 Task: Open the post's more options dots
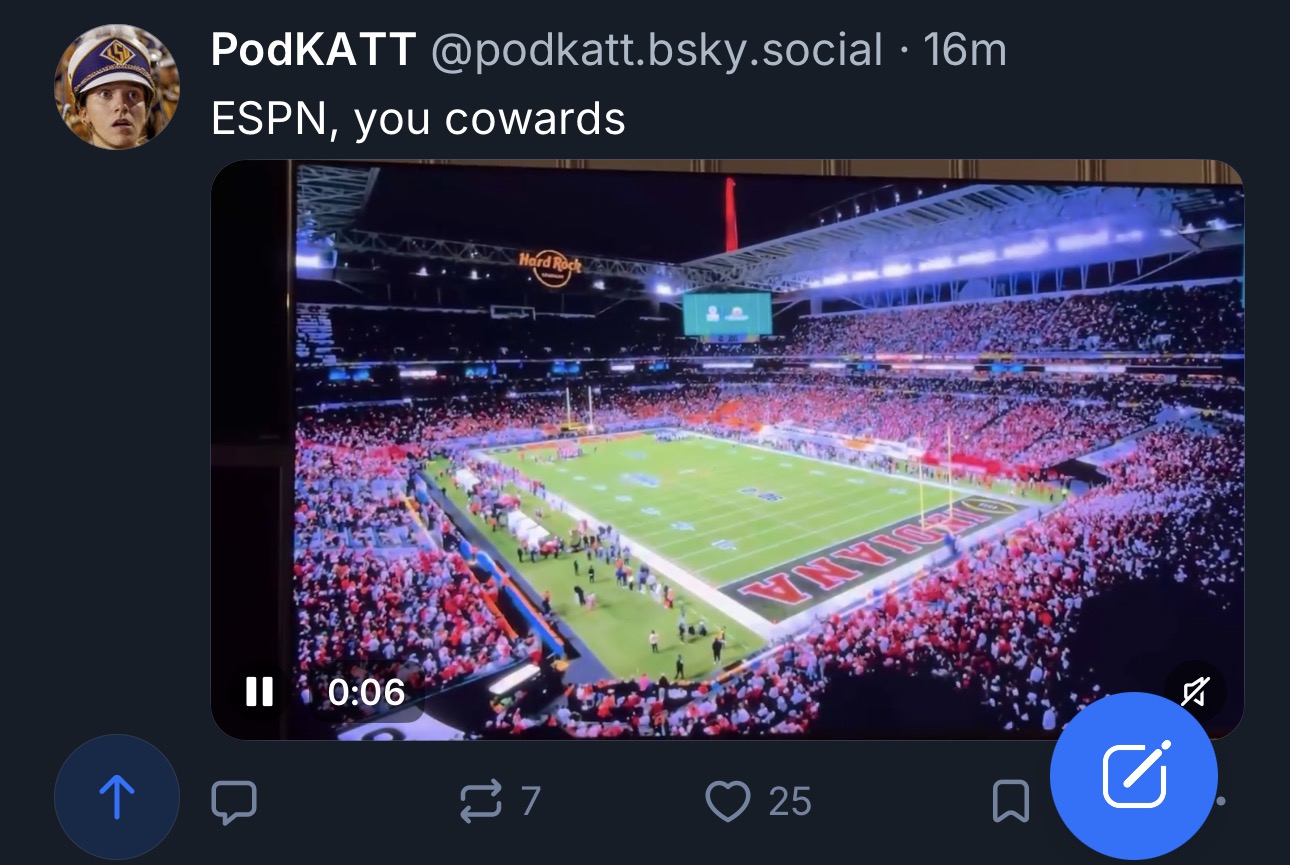coord(1222,801)
